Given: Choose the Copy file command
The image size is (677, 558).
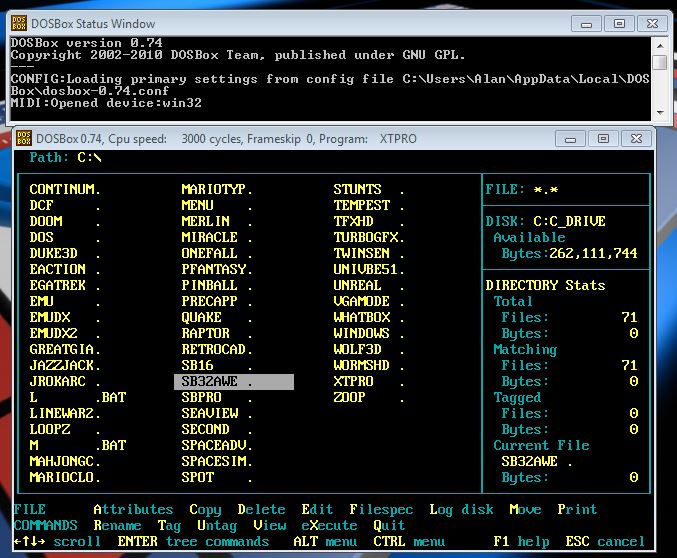Looking at the screenshot, I should click(205, 510).
